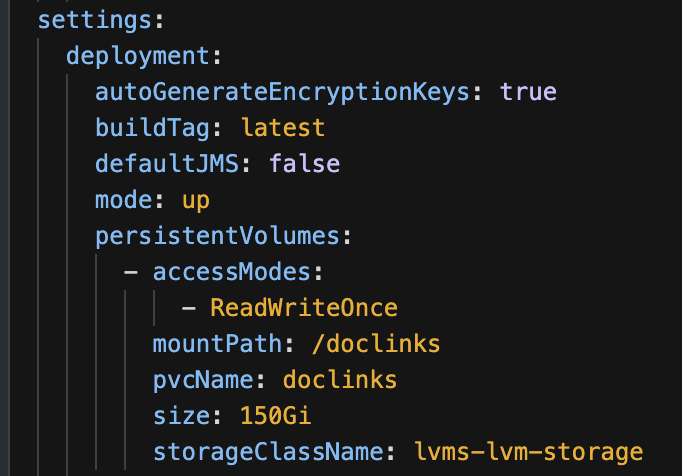
Task: Click the 150Gi size value
Action: (275, 416)
